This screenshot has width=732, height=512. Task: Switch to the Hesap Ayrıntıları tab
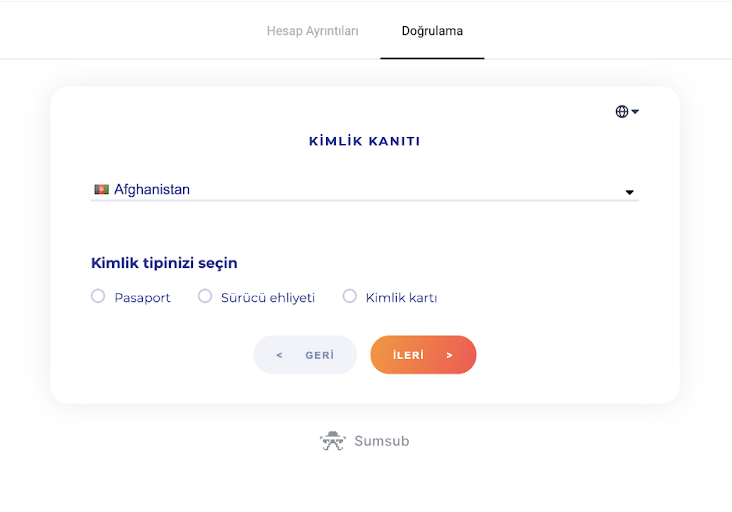coord(312,31)
